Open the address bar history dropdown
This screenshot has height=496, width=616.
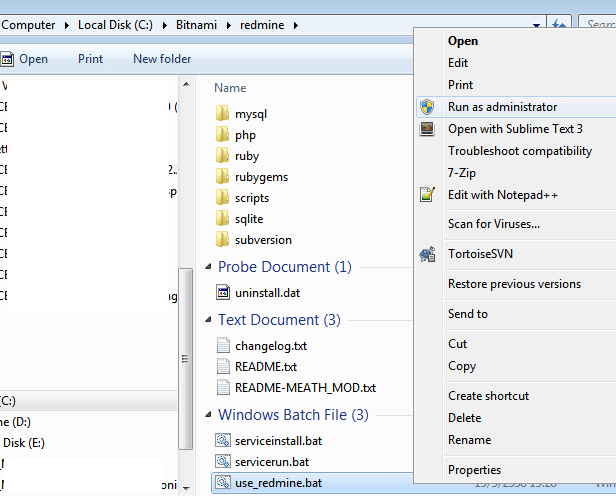tap(536, 26)
